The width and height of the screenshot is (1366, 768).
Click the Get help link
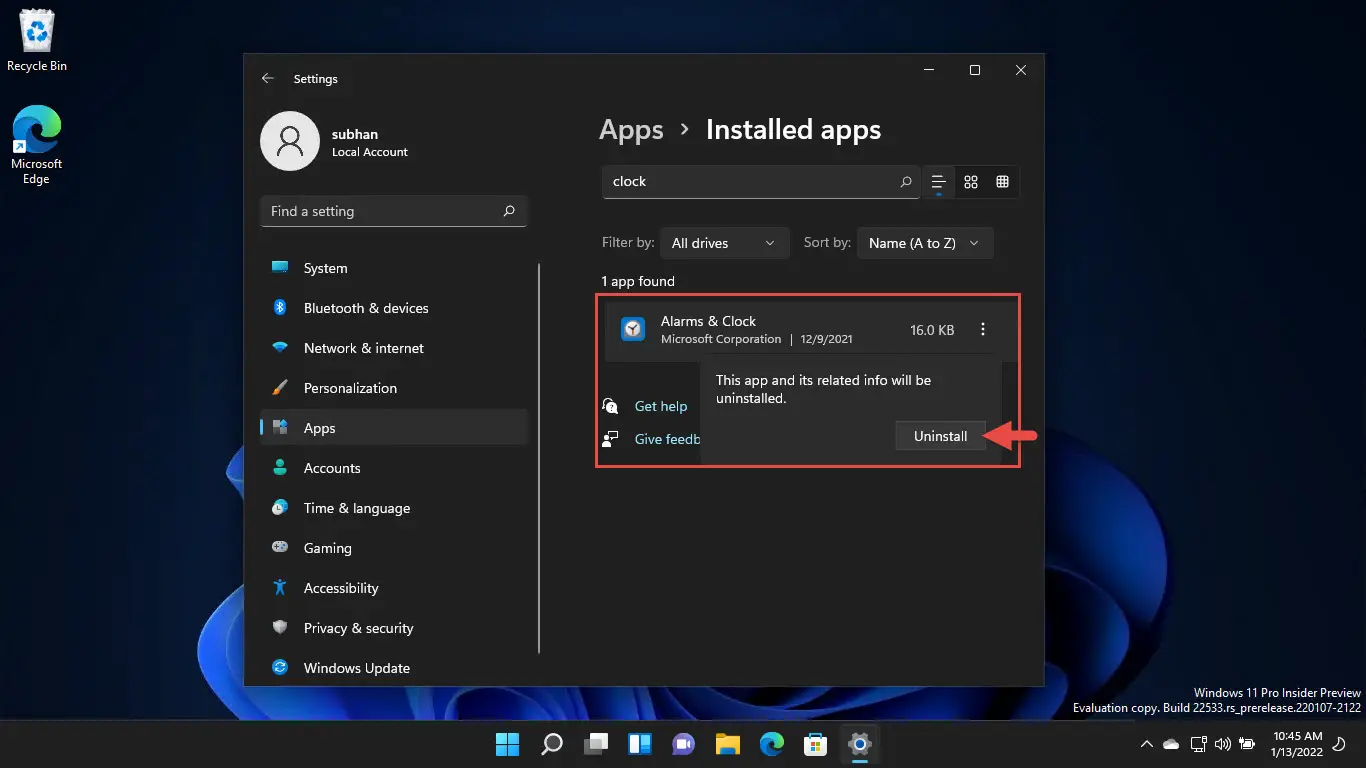click(661, 406)
